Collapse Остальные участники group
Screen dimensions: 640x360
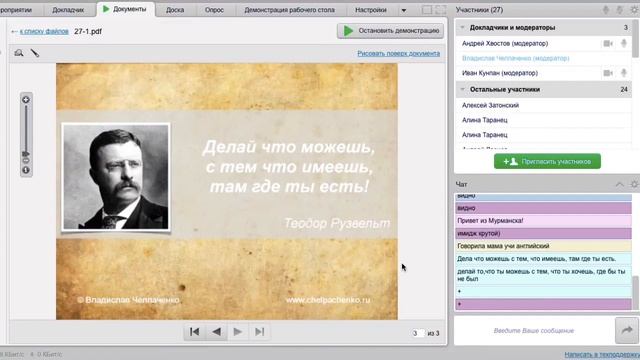click(462, 89)
